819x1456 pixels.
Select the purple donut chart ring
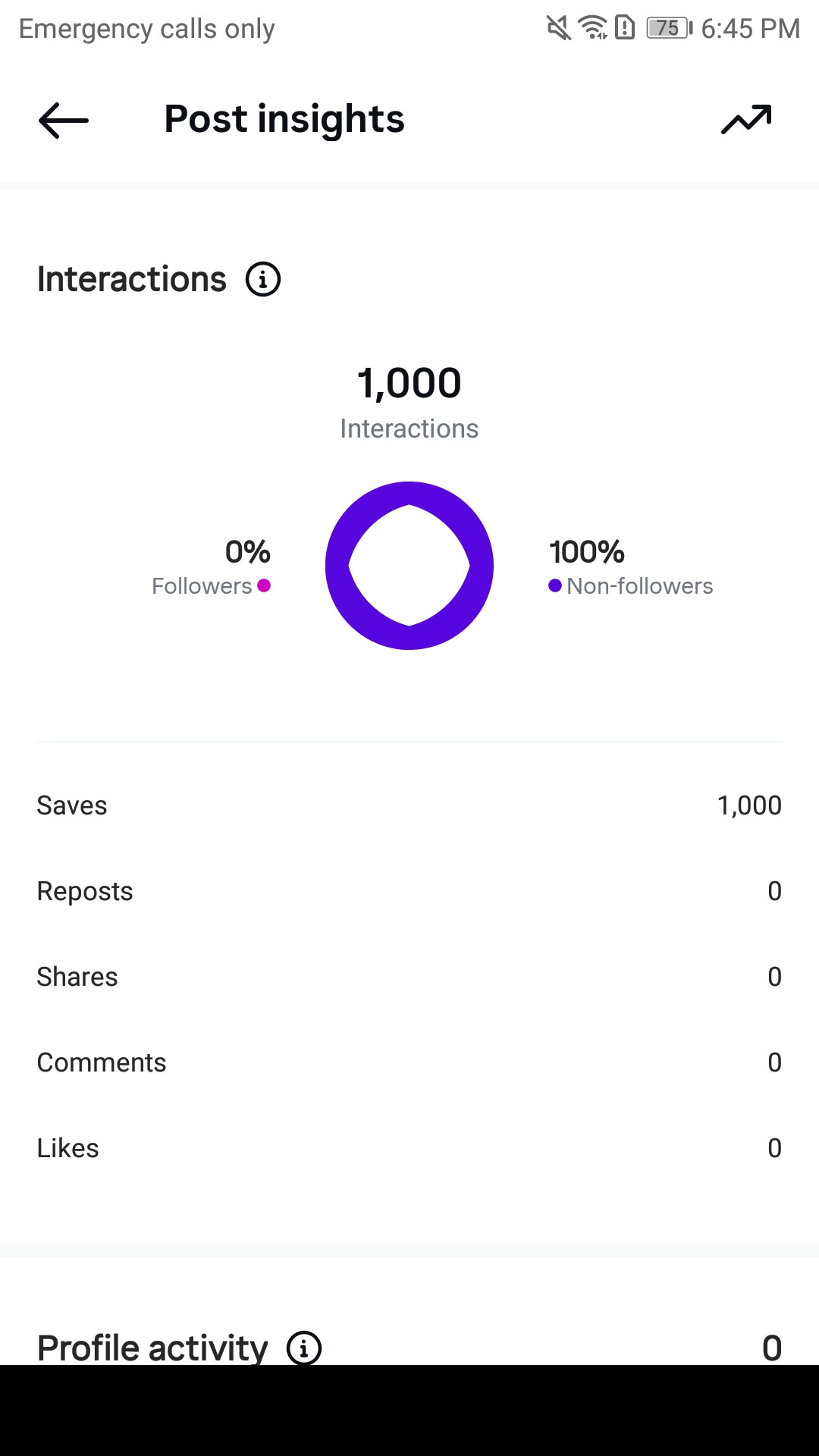pyautogui.click(x=409, y=566)
